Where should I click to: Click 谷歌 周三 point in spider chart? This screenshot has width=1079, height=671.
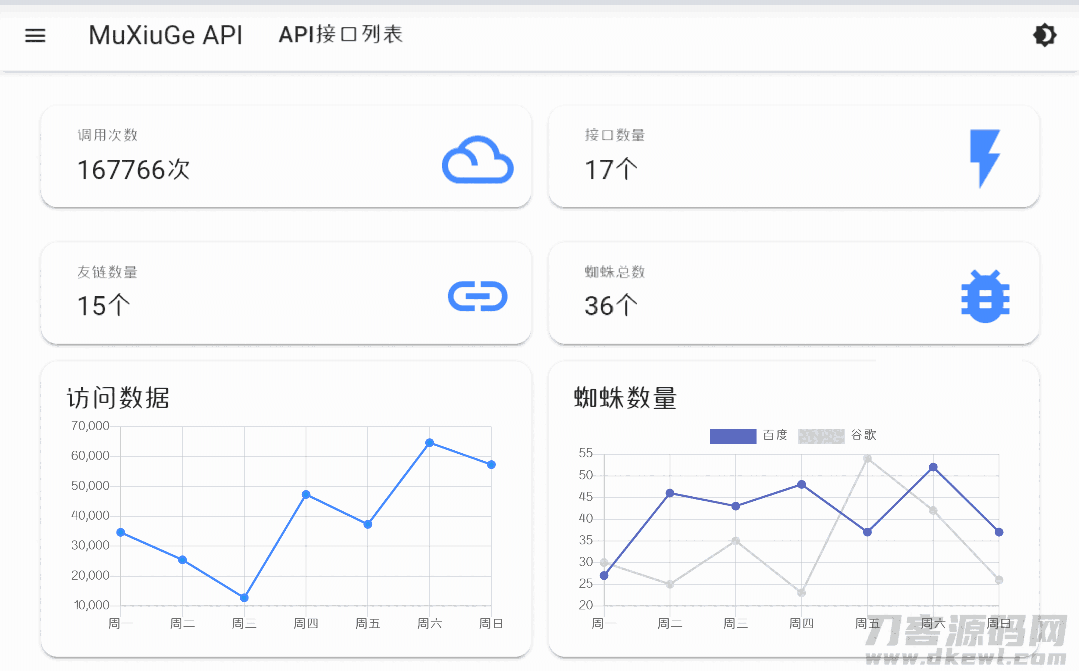(x=736, y=541)
